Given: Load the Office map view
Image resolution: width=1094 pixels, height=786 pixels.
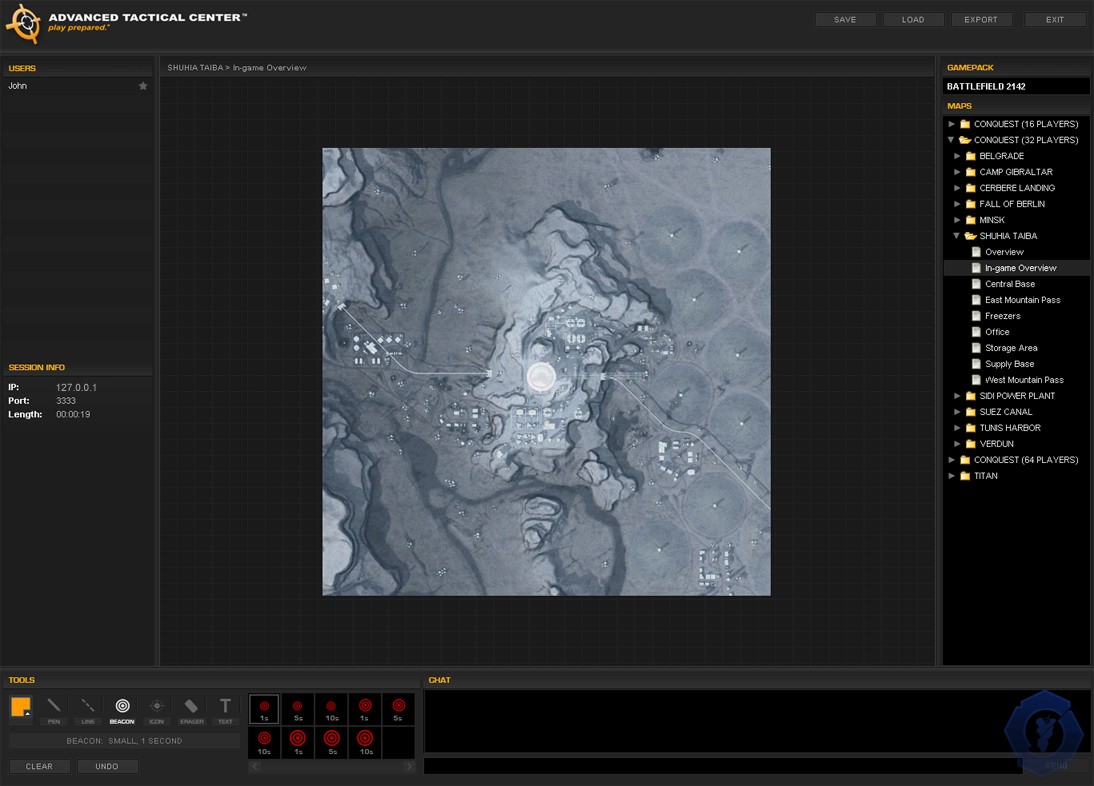Looking at the screenshot, I should coord(997,333).
